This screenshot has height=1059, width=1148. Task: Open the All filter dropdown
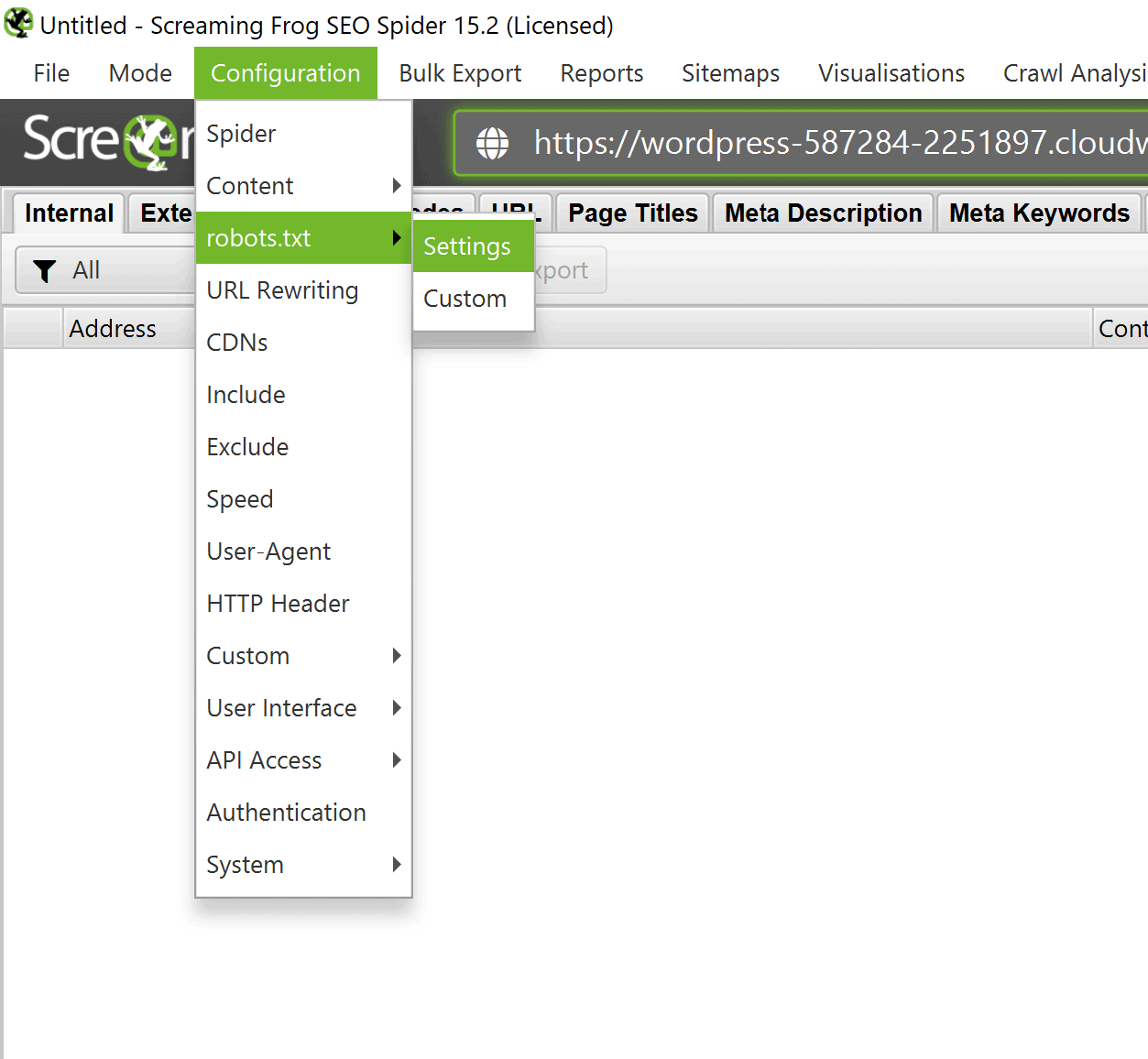[105, 271]
